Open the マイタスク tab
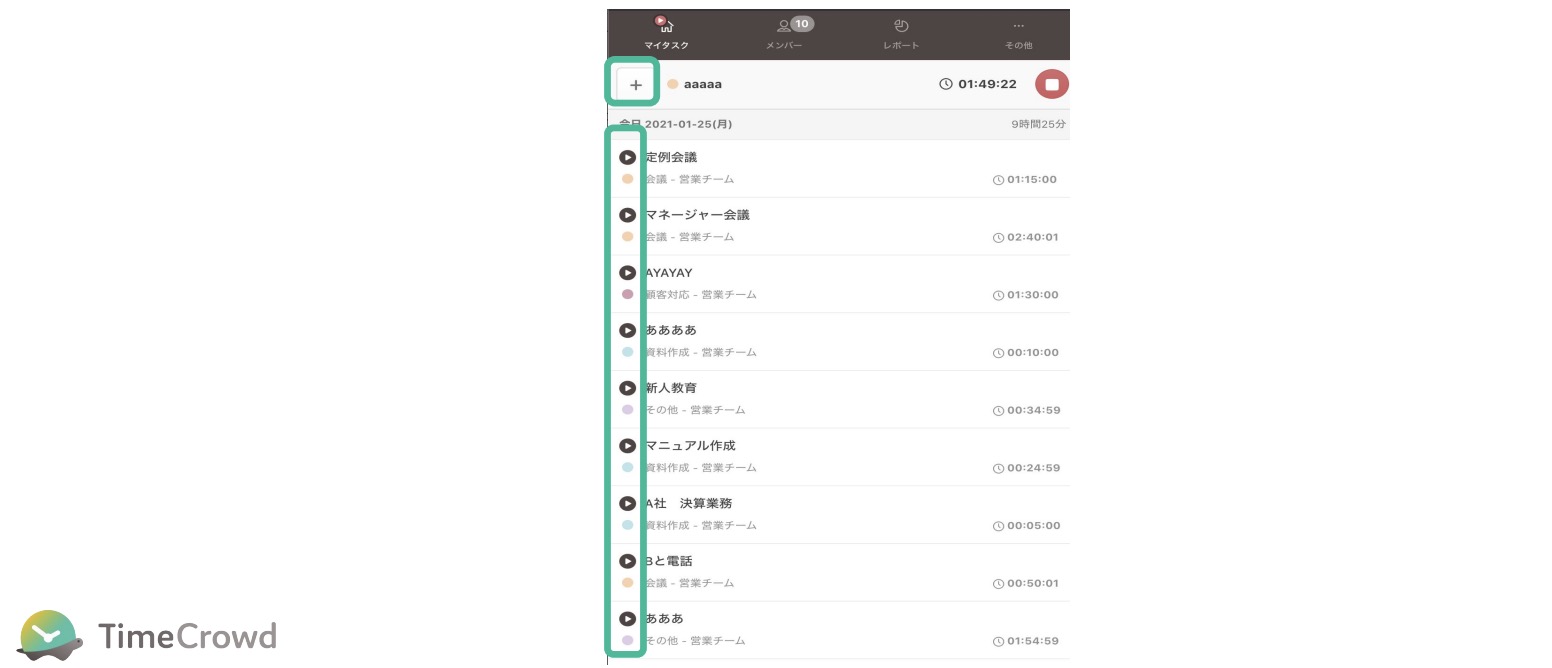Image resolution: width=1552 pixels, height=668 pixels. 666,33
